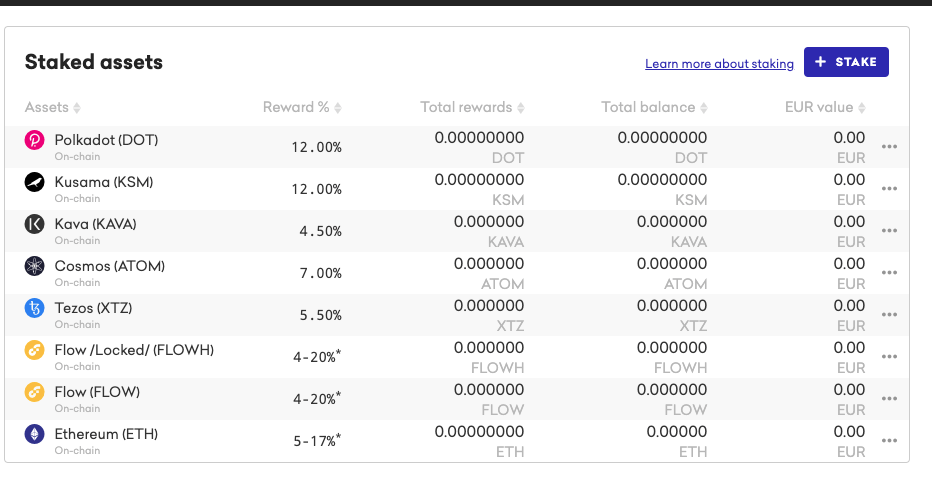Click the Tezos (XTZ) coin icon
Image resolution: width=932 pixels, height=481 pixels.
tap(35, 309)
